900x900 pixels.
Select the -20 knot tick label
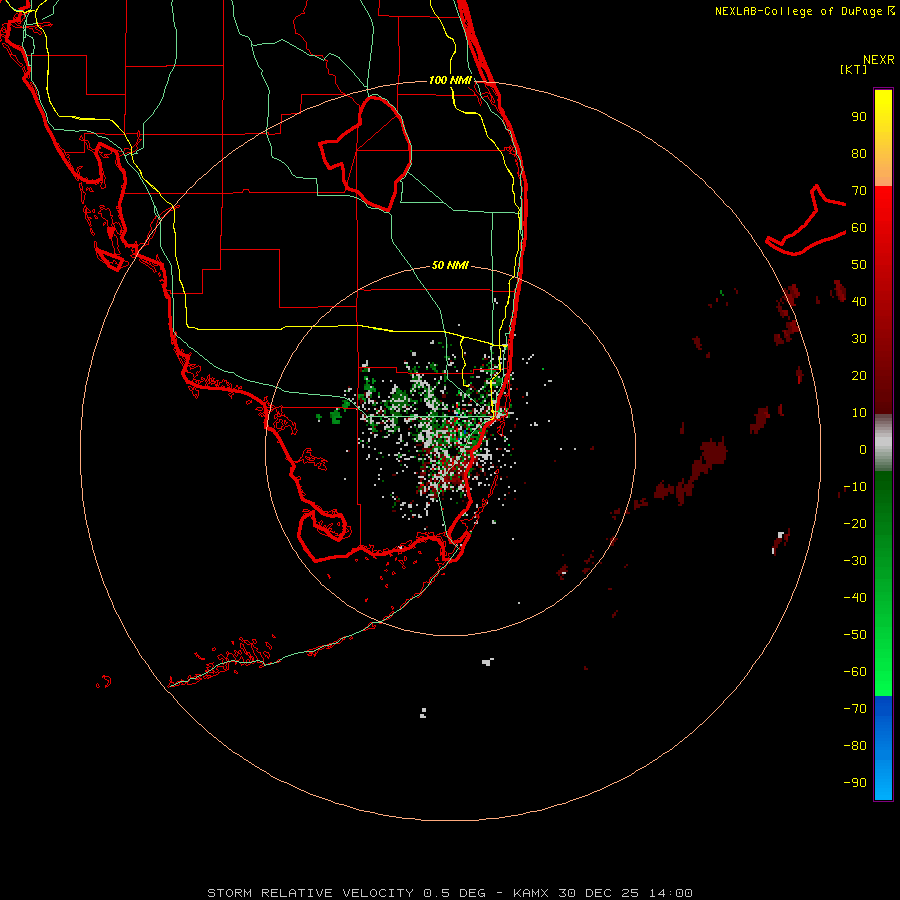click(x=855, y=524)
